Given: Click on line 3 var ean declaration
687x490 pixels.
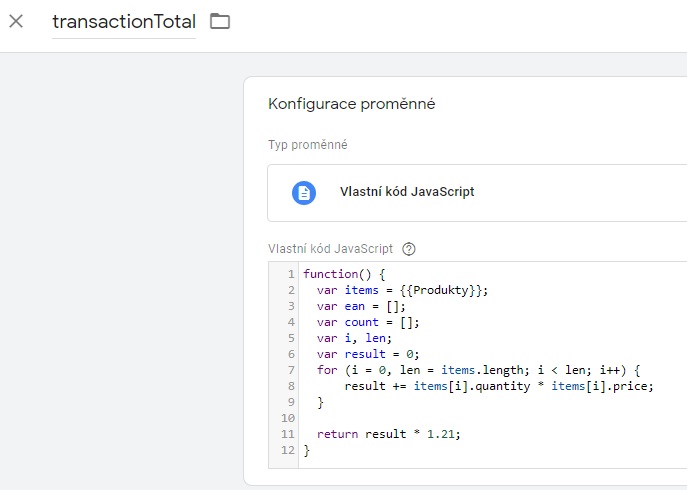Looking at the screenshot, I should click(361, 306).
